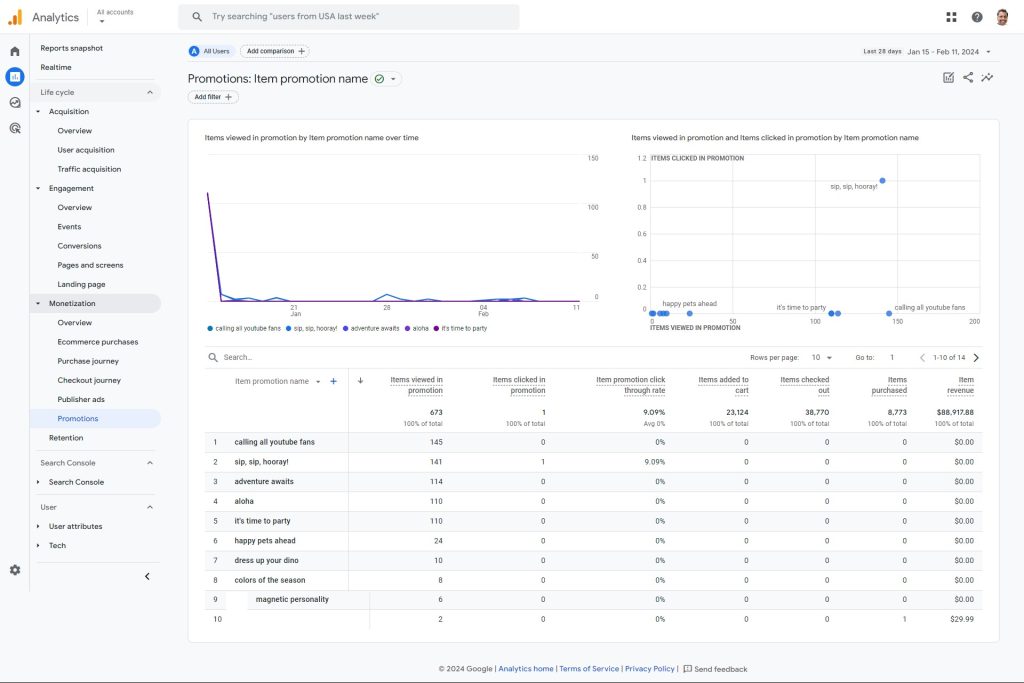
Task: Focus the top search bar
Action: pyautogui.click(x=349, y=17)
